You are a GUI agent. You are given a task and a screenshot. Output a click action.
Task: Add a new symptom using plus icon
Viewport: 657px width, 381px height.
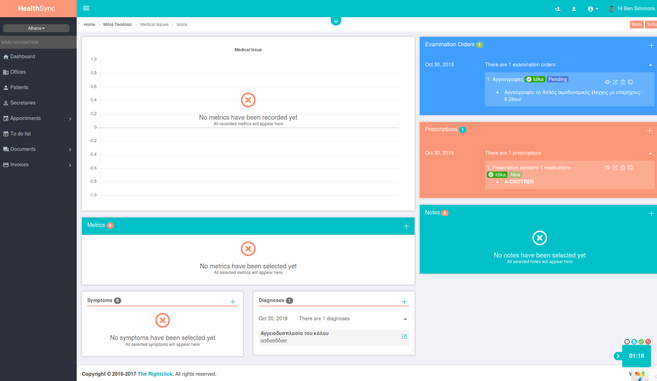[x=233, y=301]
